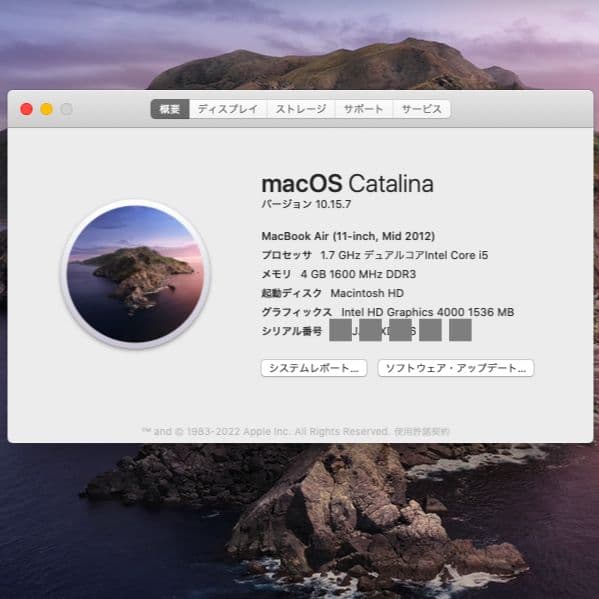599x599 pixels.
Task: Click the プロセッサ label
Action: point(287,255)
